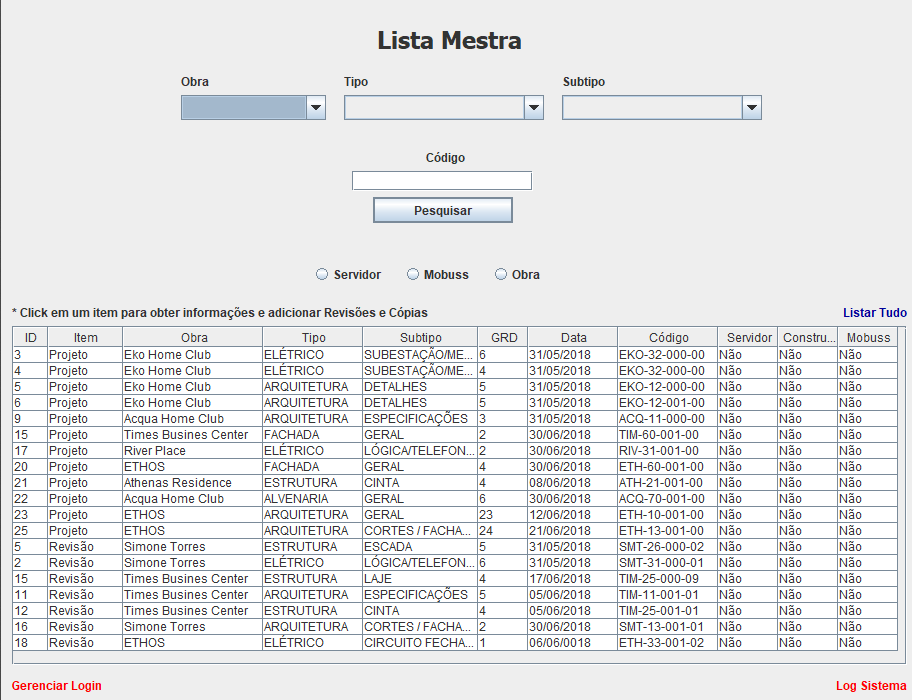Open the Gerenciar Login link

coord(56,685)
